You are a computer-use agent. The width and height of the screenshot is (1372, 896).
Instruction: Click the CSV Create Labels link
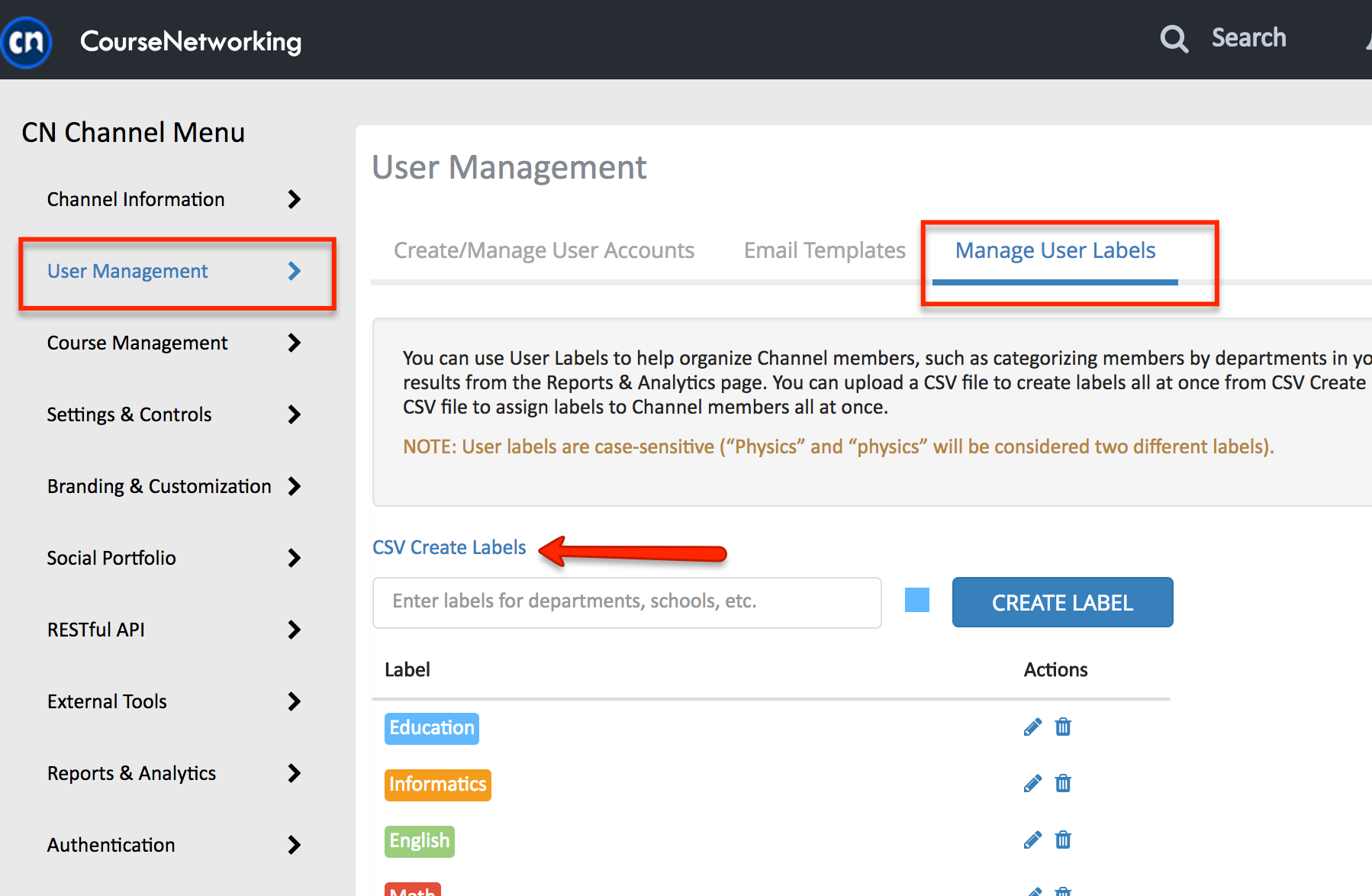[x=449, y=547]
